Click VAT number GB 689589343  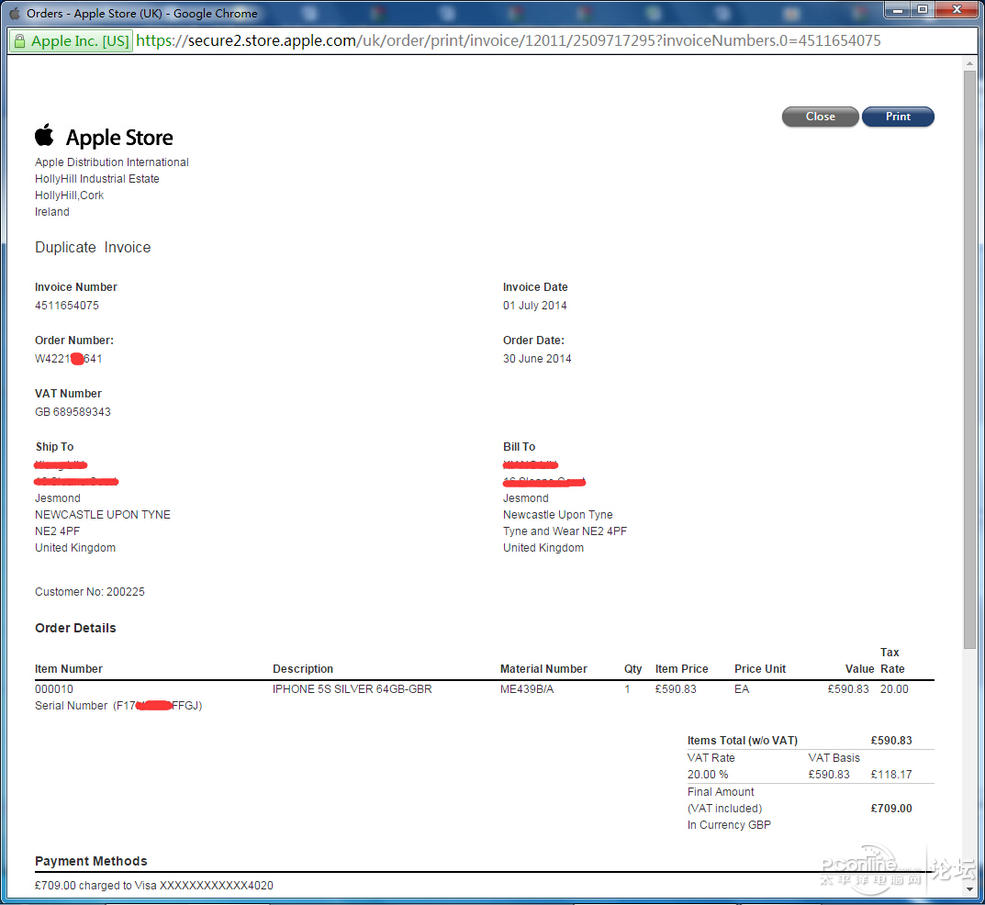(x=73, y=412)
